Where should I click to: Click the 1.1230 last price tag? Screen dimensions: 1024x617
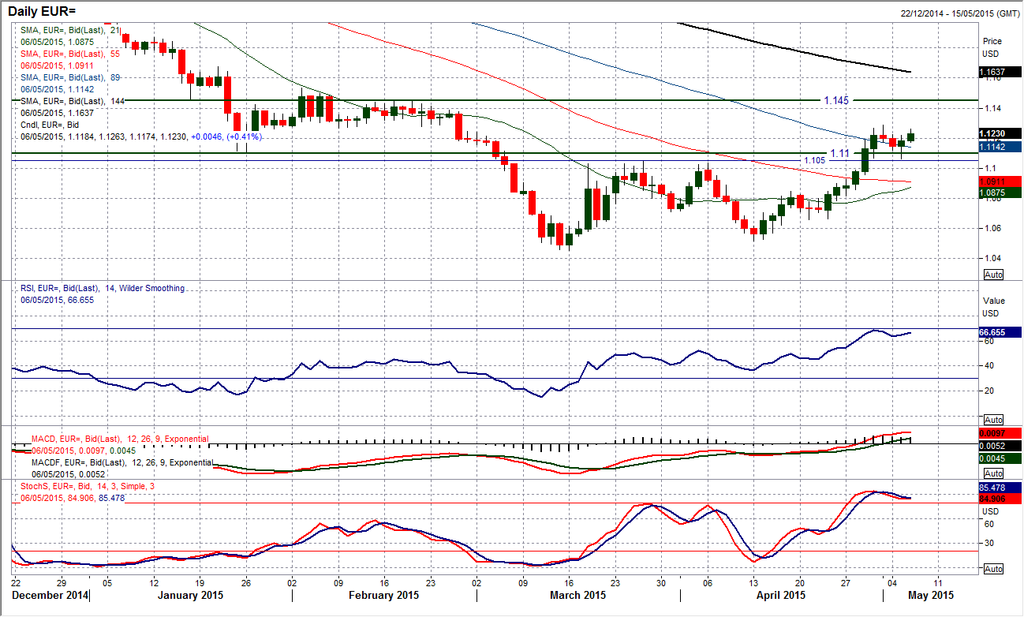(1000, 133)
